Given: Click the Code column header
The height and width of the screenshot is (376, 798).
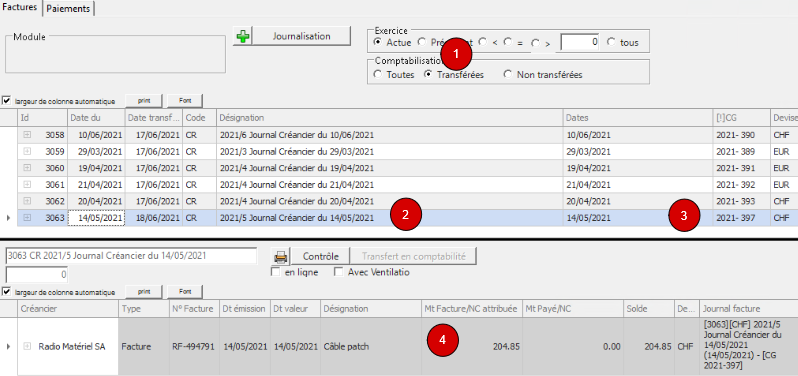Looking at the screenshot, I should click(x=200, y=118).
